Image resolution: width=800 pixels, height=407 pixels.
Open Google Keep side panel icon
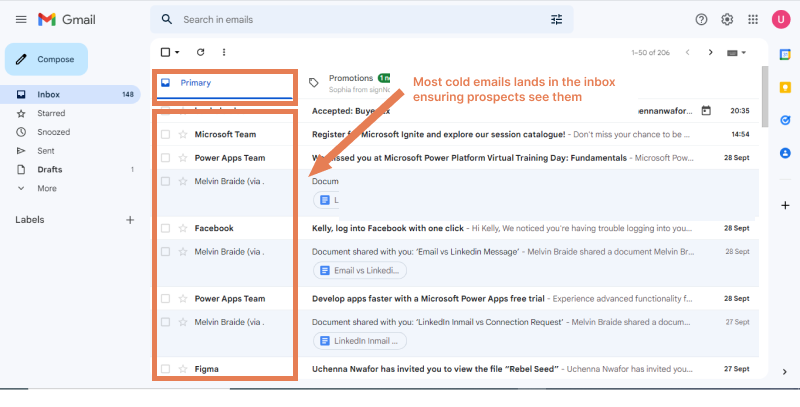[785, 88]
